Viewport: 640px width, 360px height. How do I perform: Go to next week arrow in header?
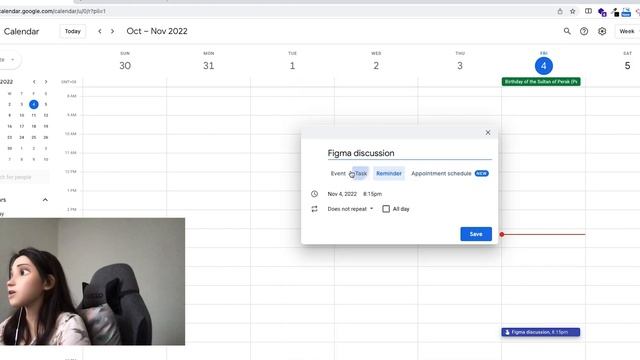[112, 31]
